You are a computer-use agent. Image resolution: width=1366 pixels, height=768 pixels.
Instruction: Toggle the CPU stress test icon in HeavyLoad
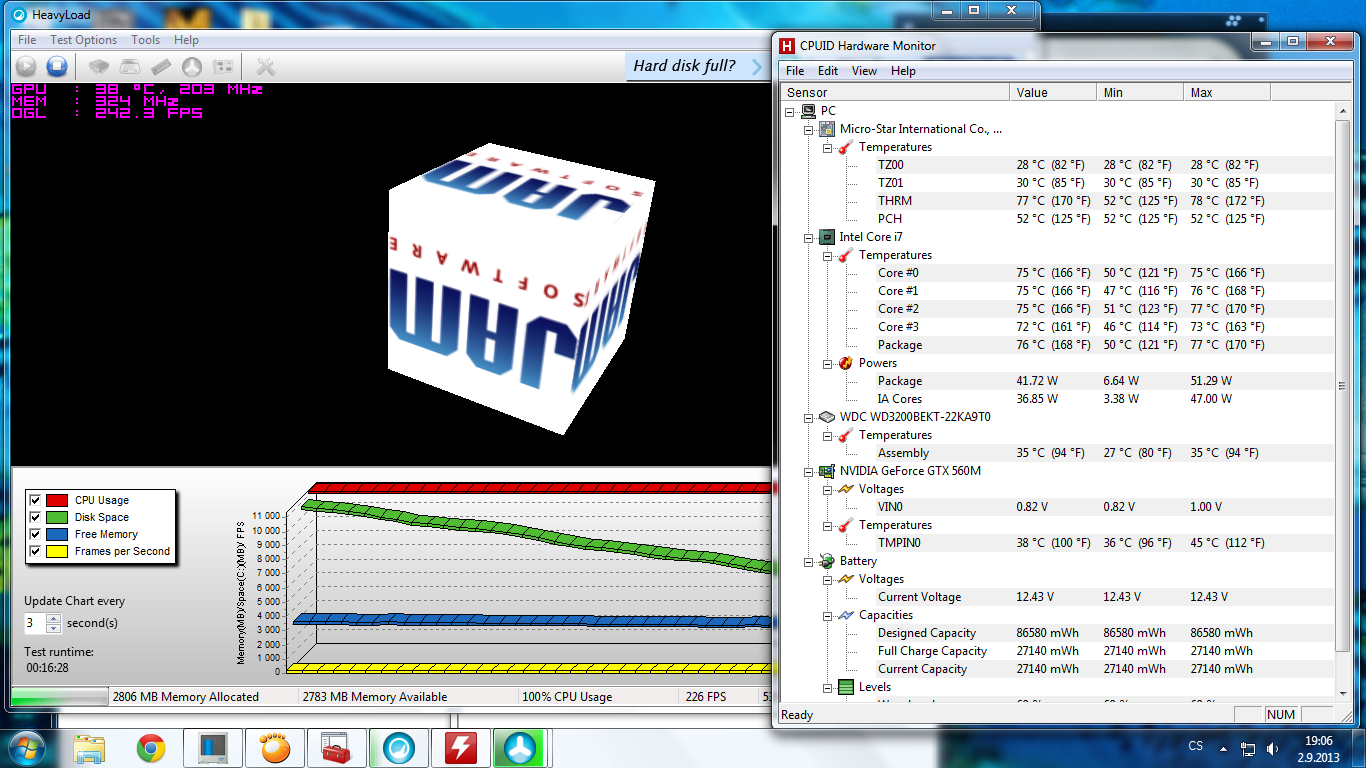(x=98, y=66)
